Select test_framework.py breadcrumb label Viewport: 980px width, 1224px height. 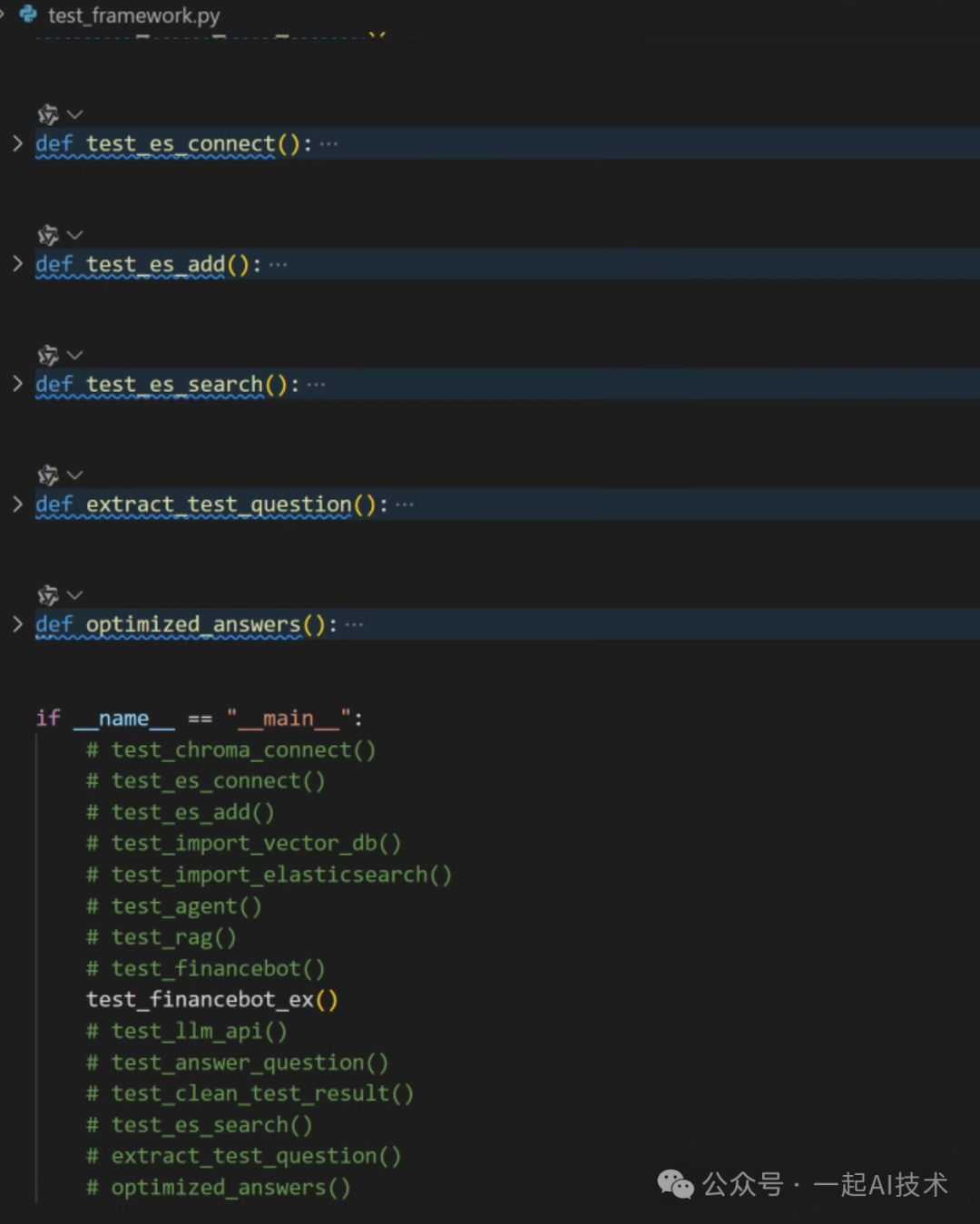coord(133,15)
